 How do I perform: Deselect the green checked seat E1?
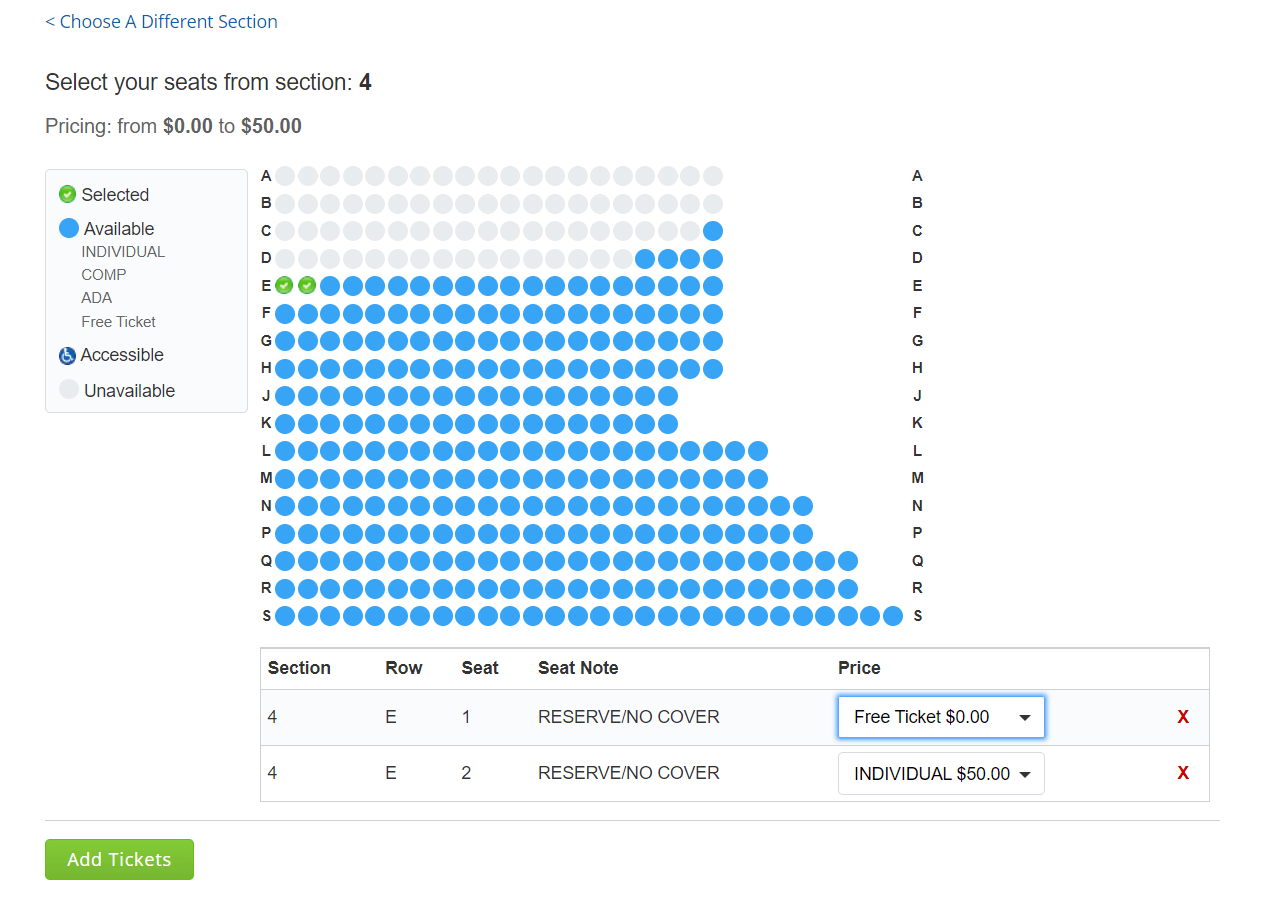coord(284,285)
